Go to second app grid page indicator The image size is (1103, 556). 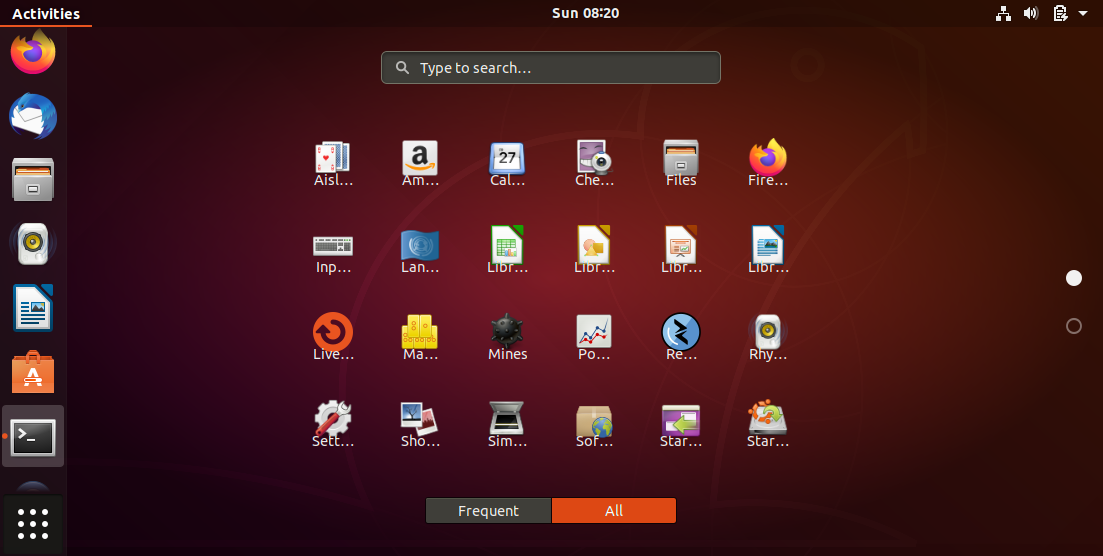(x=1074, y=326)
